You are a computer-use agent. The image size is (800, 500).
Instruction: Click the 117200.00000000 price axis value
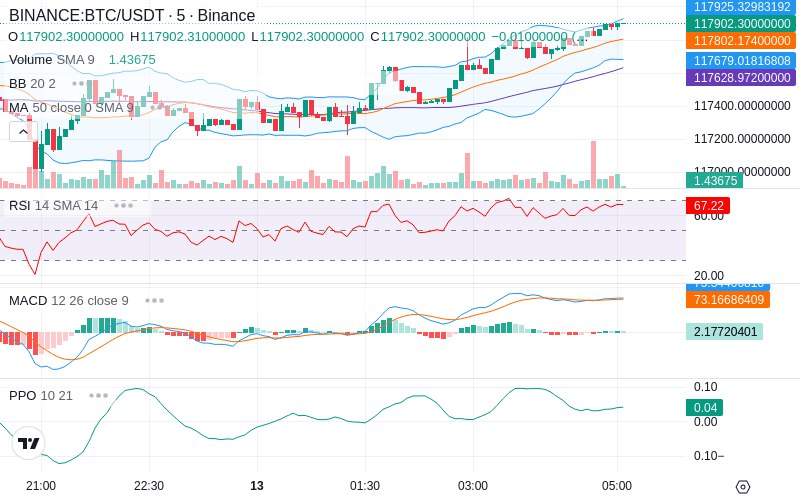[x=742, y=138]
